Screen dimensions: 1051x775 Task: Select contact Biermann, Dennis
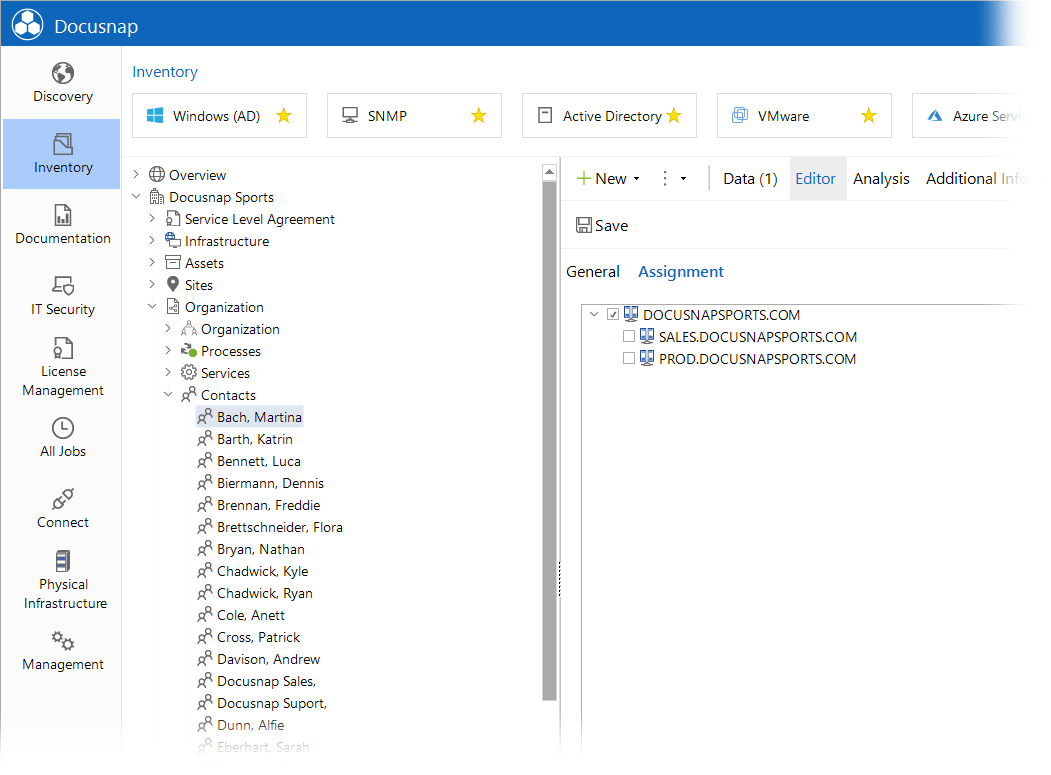pyautogui.click(x=260, y=483)
